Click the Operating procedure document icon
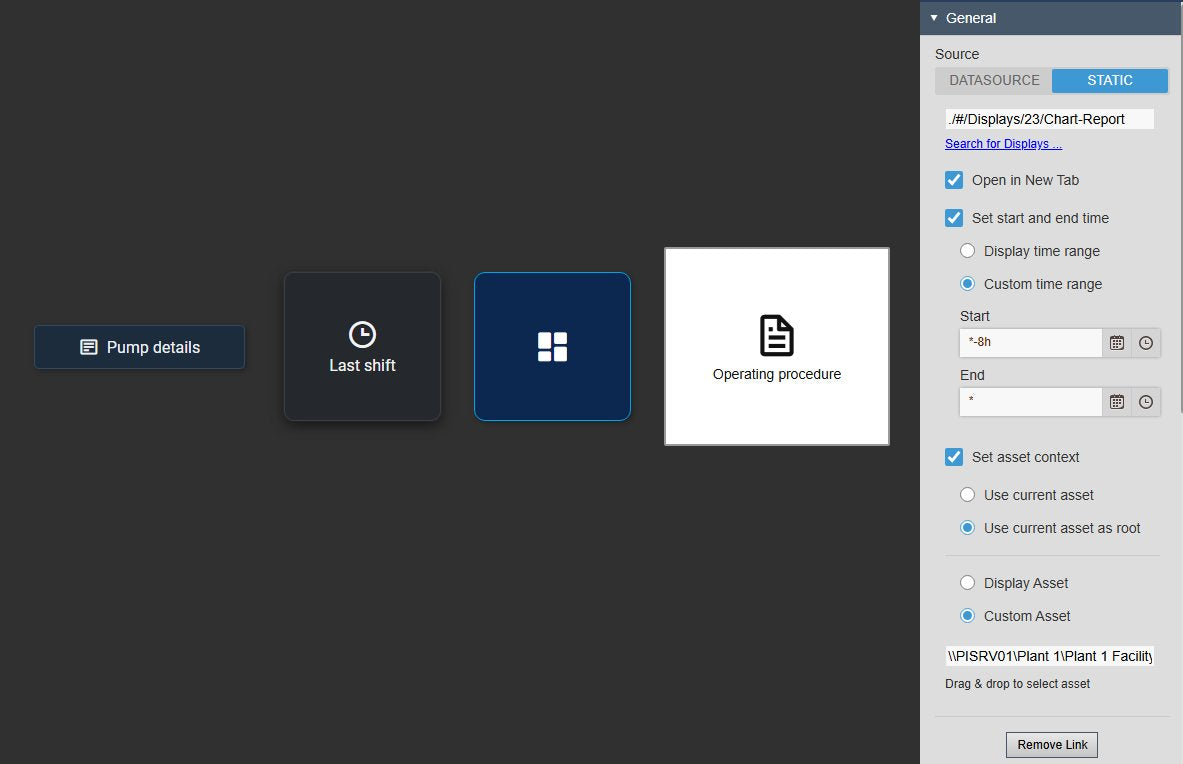Viewport: 1183px width, 764px height. [x=776, y=336]
